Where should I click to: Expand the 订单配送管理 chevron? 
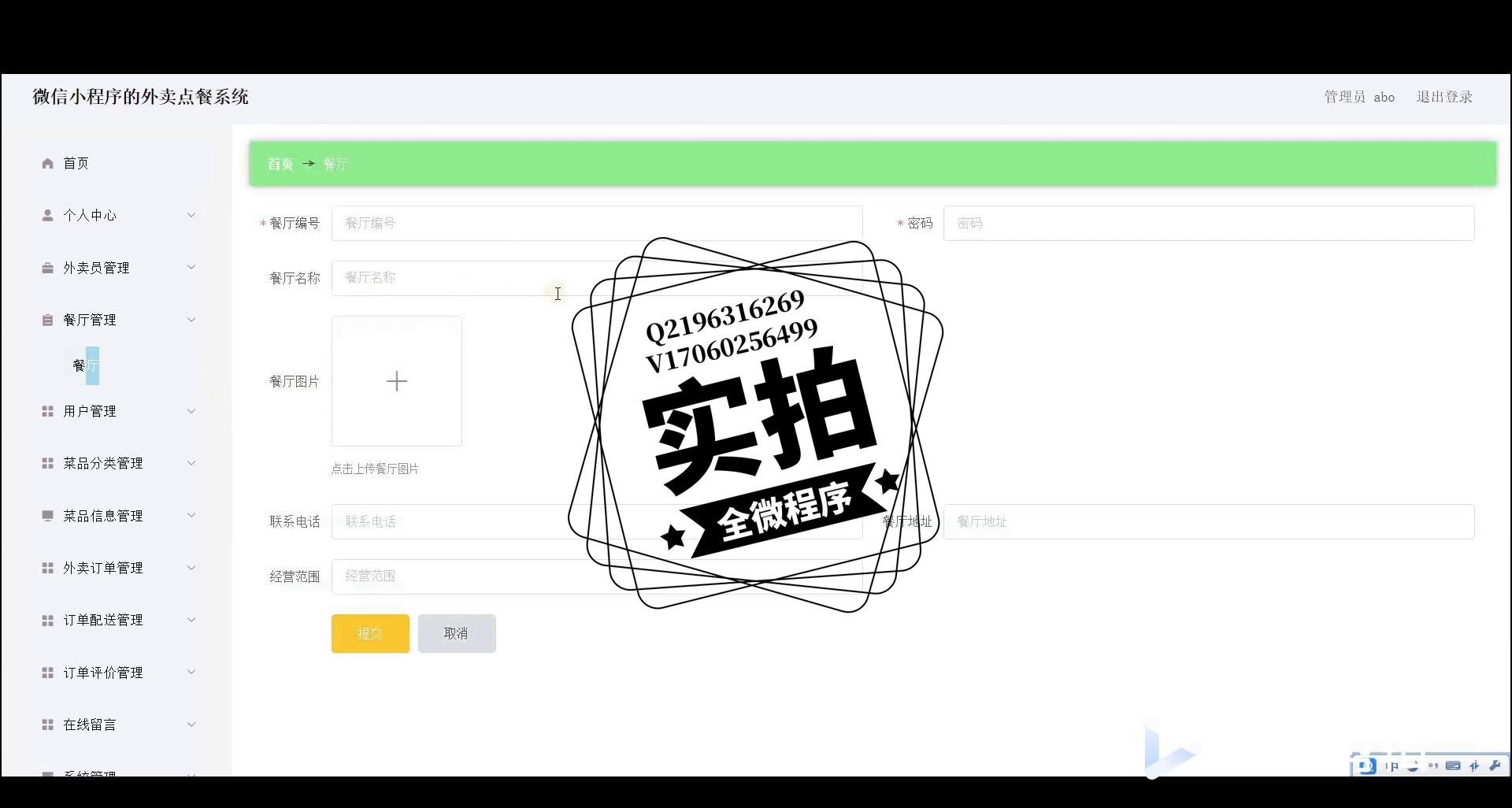pos(191,620)
